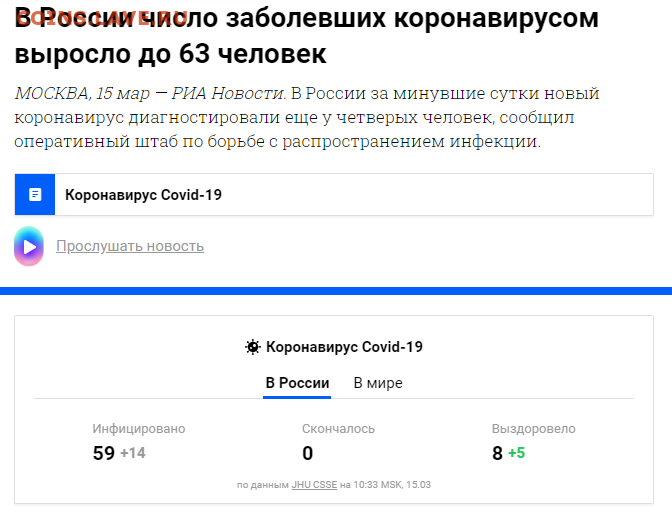Image resolution: width=672 pixels, height=514 pixels.
Task: Click the Инфицировано label
Action: 139,429
